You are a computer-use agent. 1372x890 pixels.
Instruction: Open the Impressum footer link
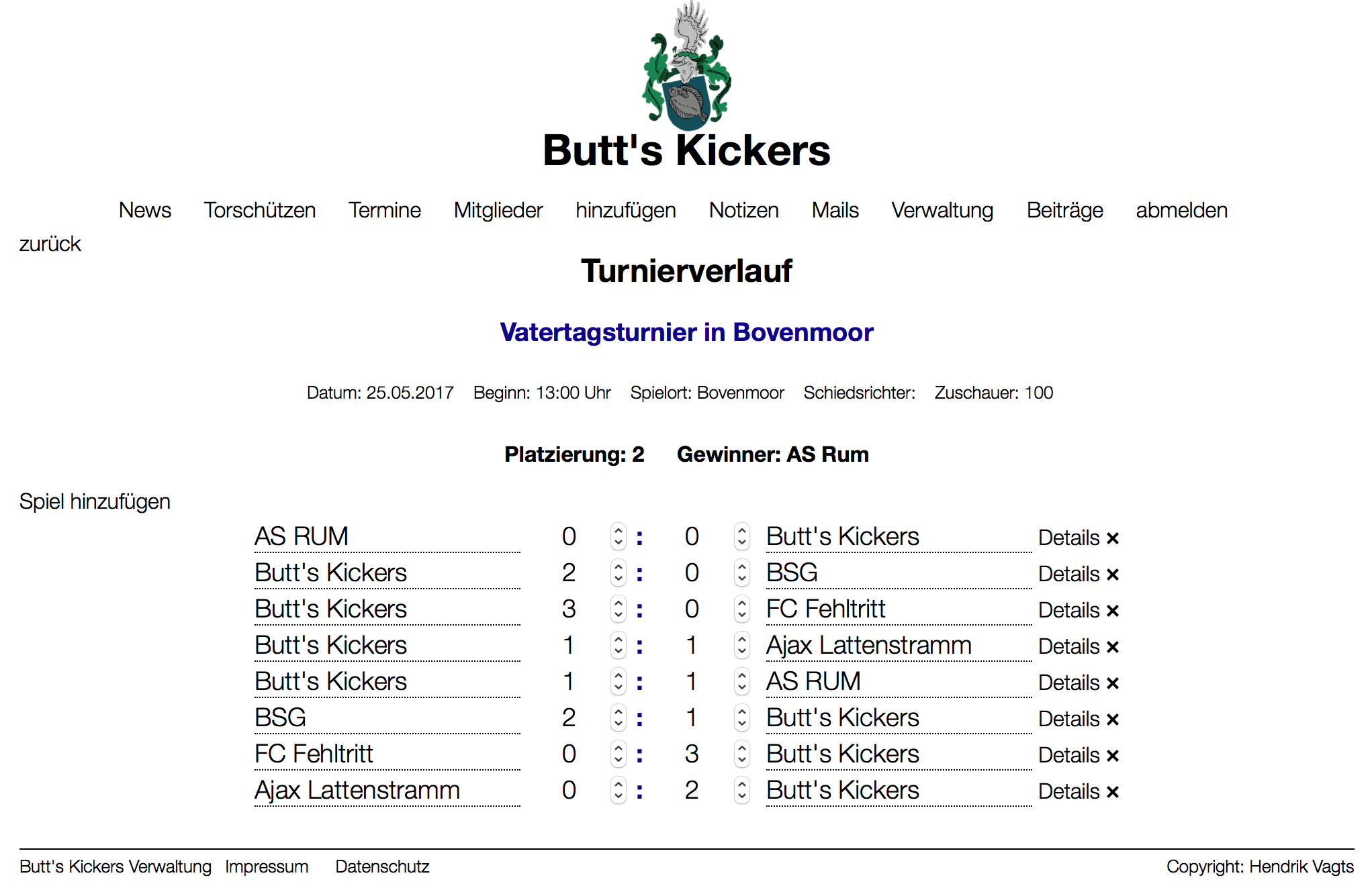coord(267,867)
